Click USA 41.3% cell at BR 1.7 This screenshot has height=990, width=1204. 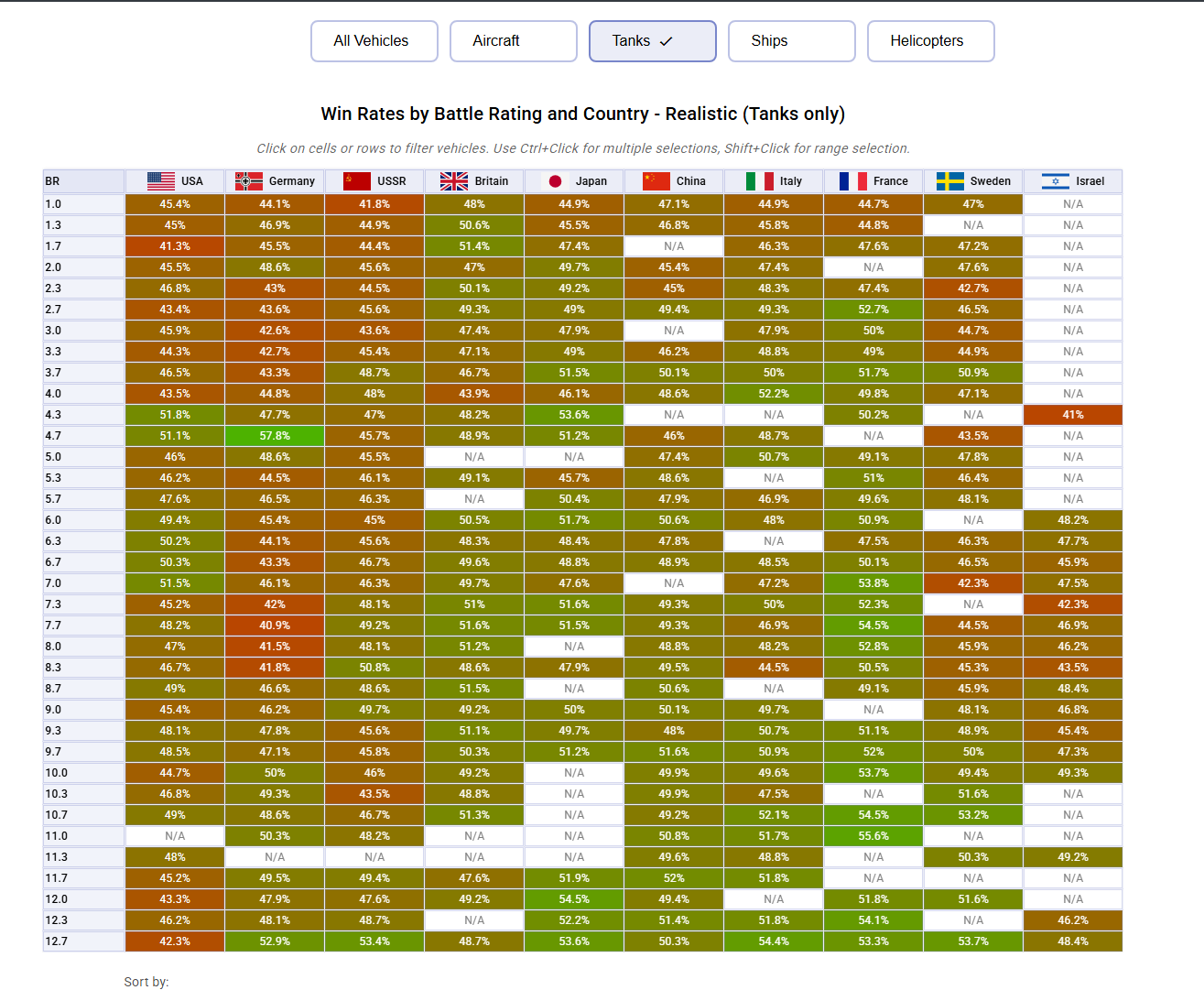coord(175,246)
